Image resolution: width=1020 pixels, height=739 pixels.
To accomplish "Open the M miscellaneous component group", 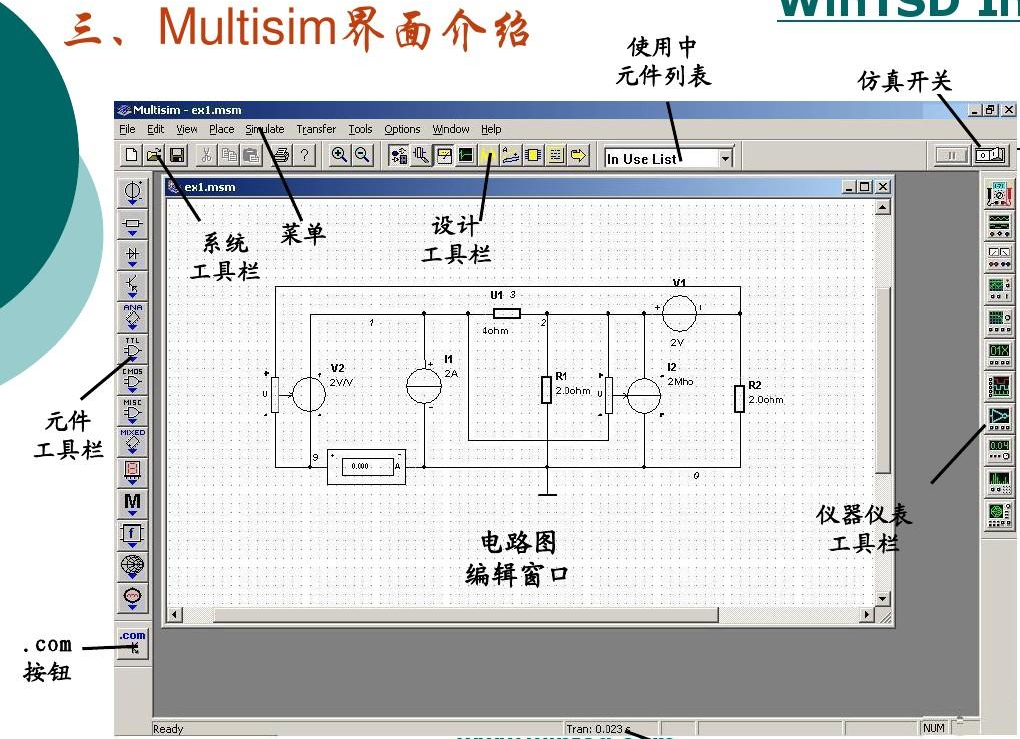I will tap(133, 503).
